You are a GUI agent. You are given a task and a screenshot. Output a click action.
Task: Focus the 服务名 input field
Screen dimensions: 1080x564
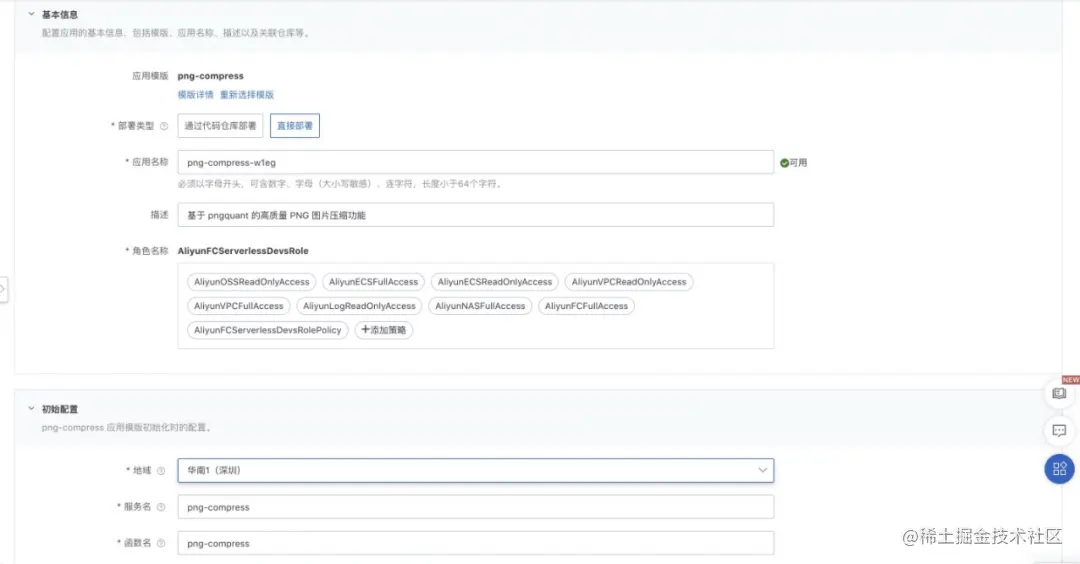click(475, 507)
